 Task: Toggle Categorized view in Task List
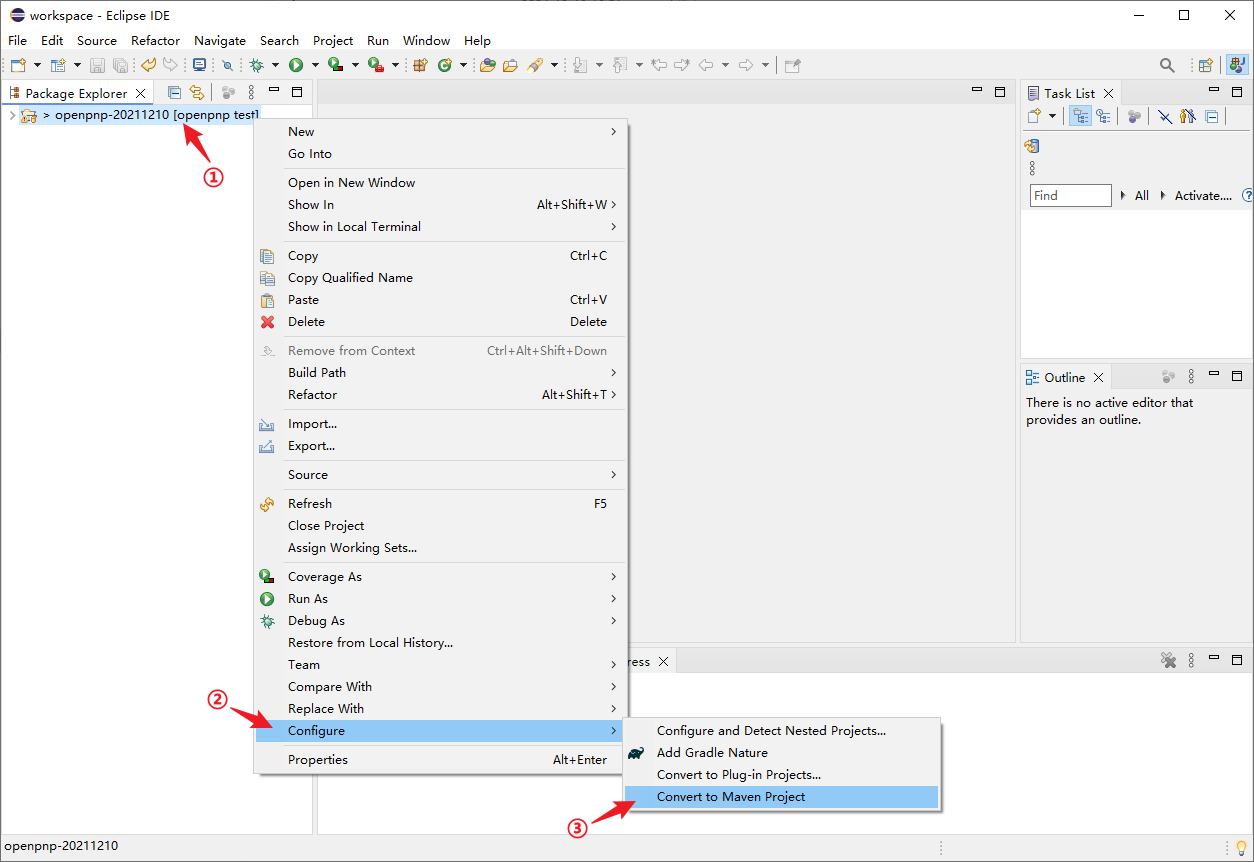pos(1080,116)
